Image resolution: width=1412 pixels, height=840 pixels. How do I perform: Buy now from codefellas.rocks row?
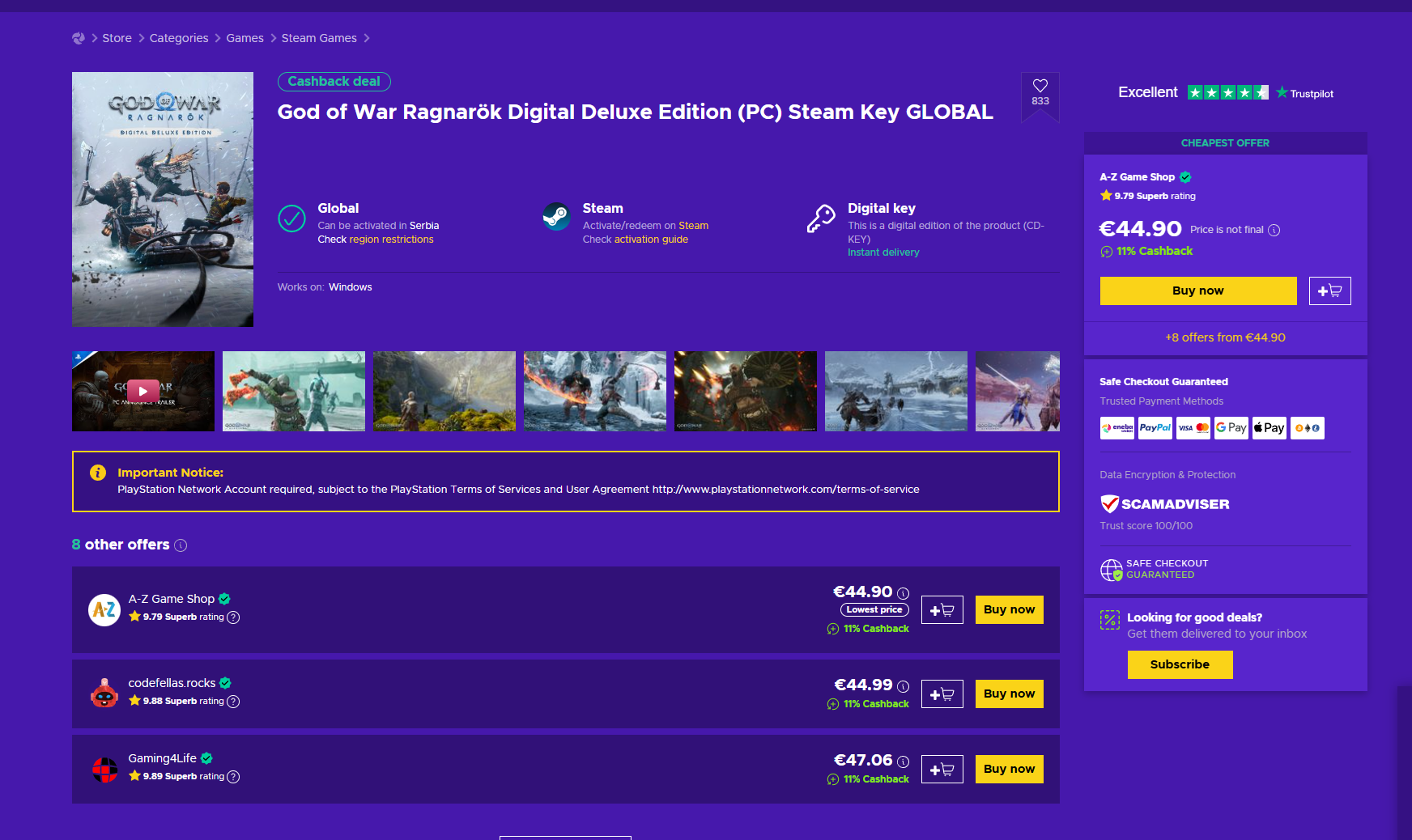pyautogui.click(x=1010, y=694)
